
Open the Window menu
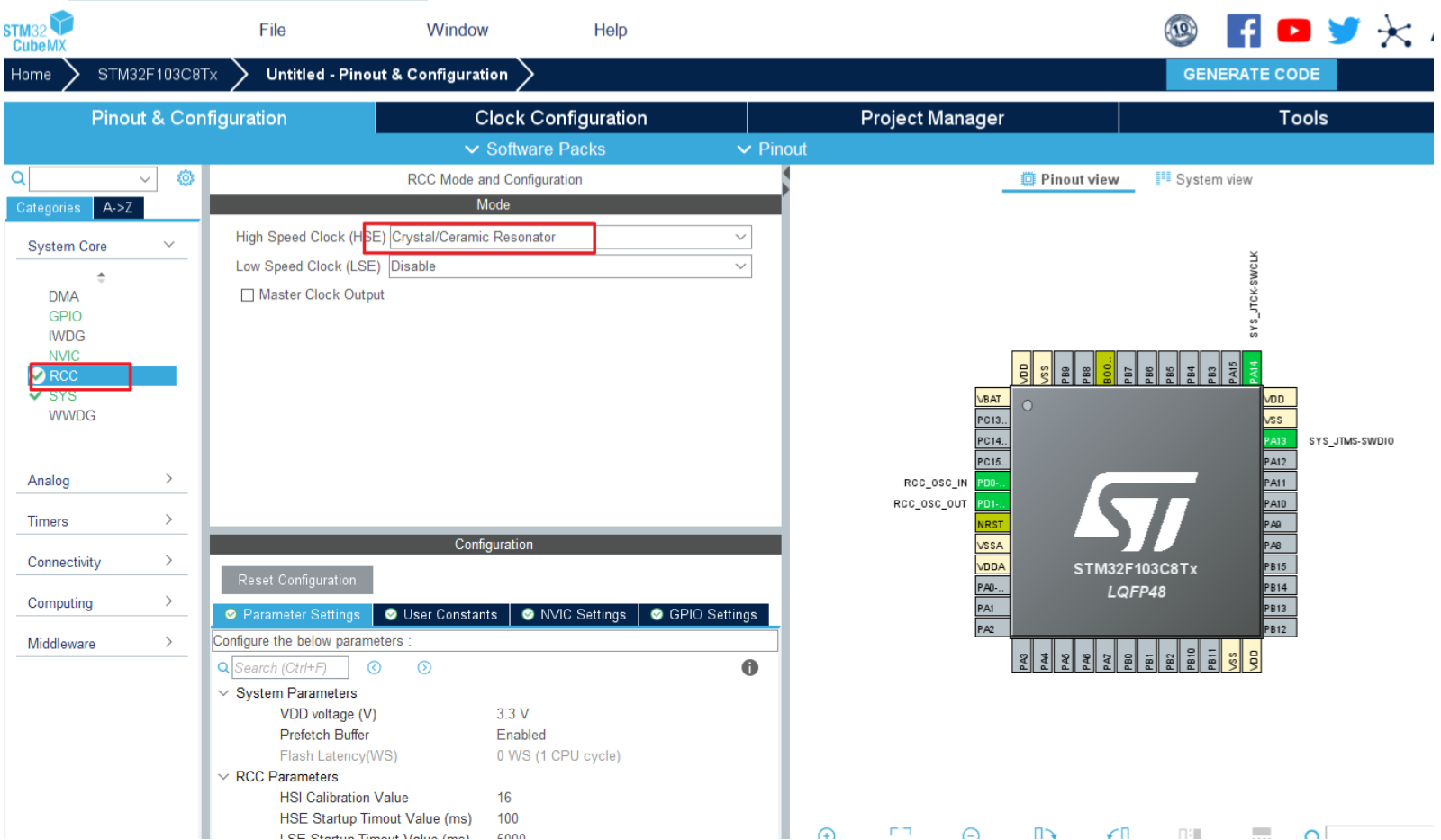458,30
